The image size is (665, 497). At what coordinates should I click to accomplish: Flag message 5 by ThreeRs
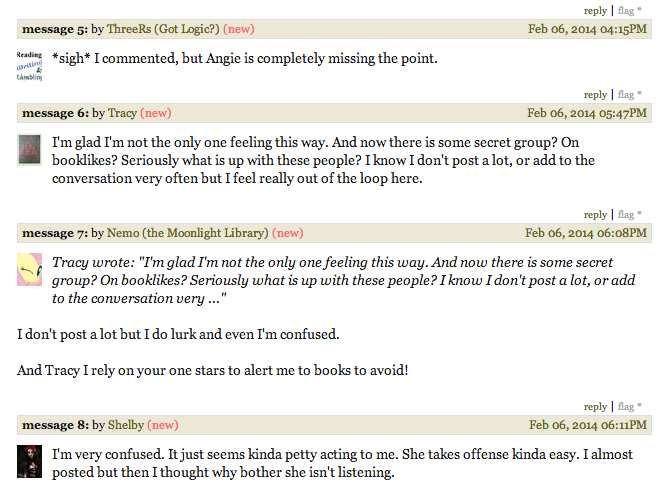click(627, 95)
